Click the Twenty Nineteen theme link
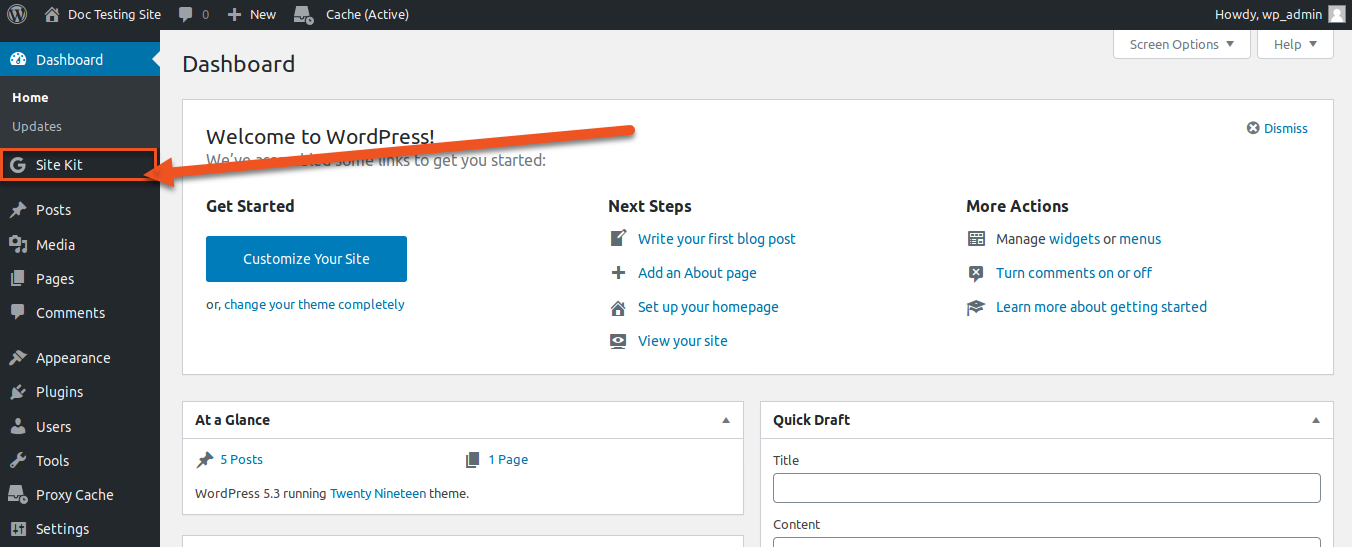1352x547 pixels. (x=378, y=493)
